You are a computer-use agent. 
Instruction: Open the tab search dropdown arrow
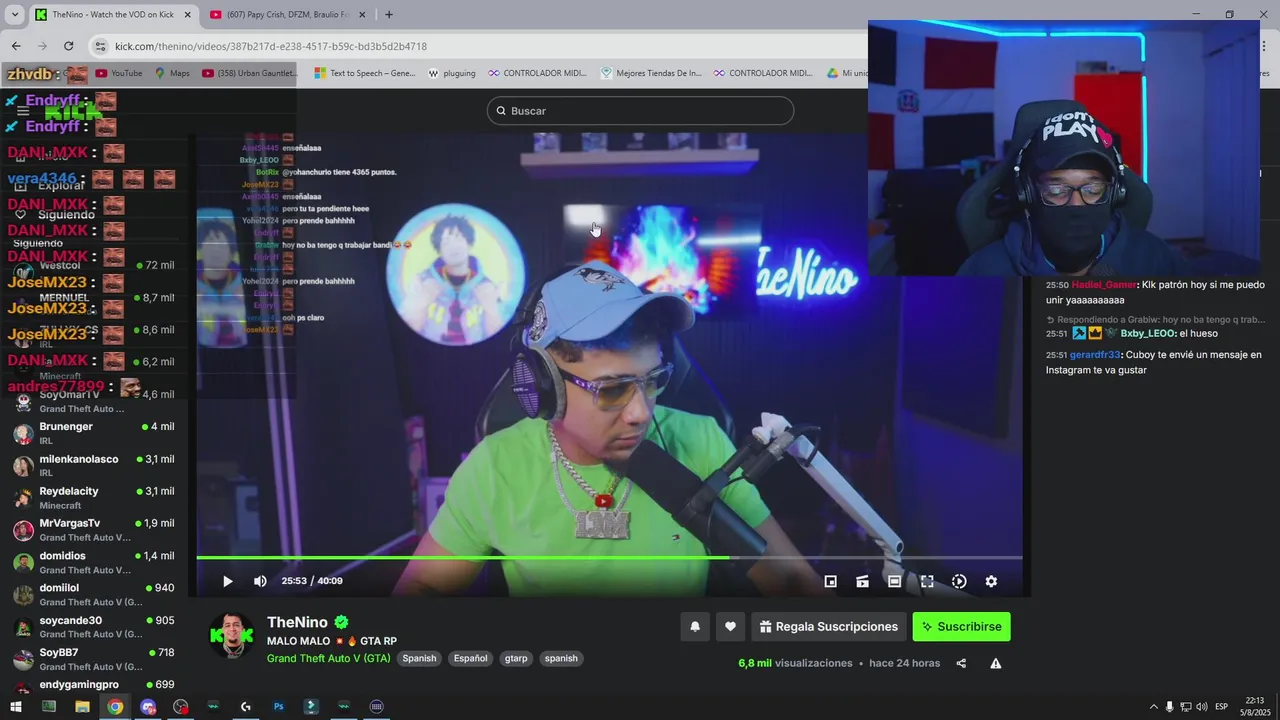14,15
